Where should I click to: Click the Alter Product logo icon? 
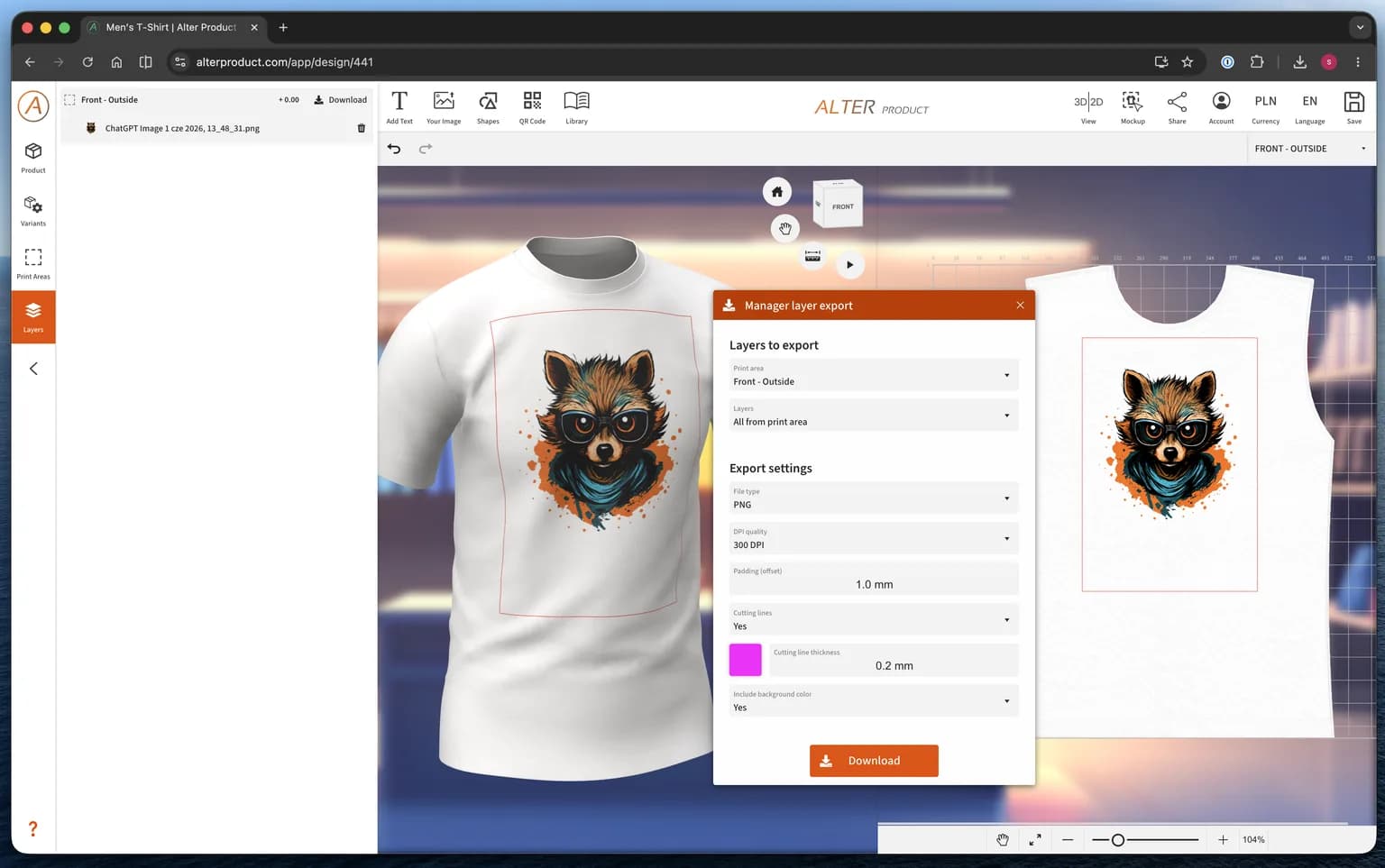[33, 106]
